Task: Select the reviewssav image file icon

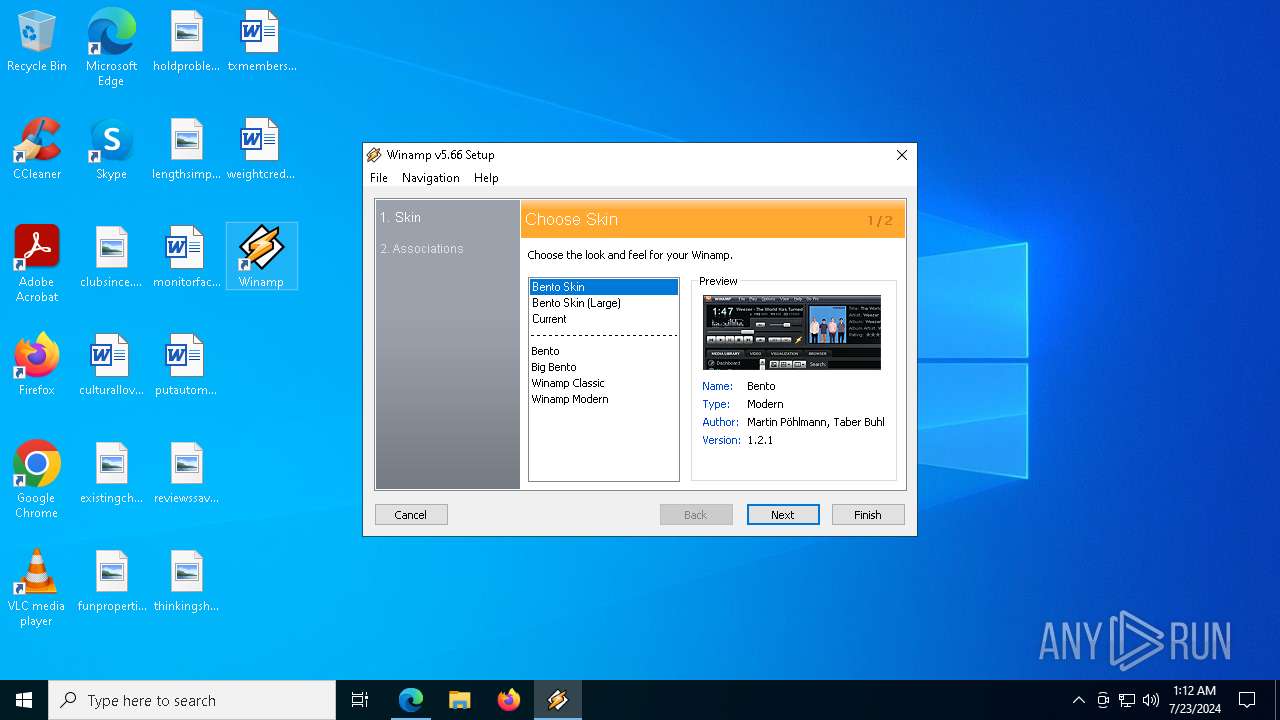Action: [x=186, y=473]
